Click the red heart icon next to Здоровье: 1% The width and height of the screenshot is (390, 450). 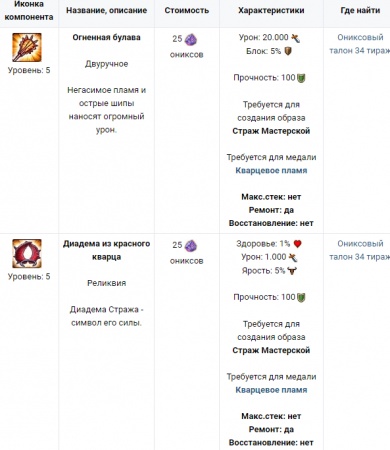pyautogui.click(x=297, y=244)
